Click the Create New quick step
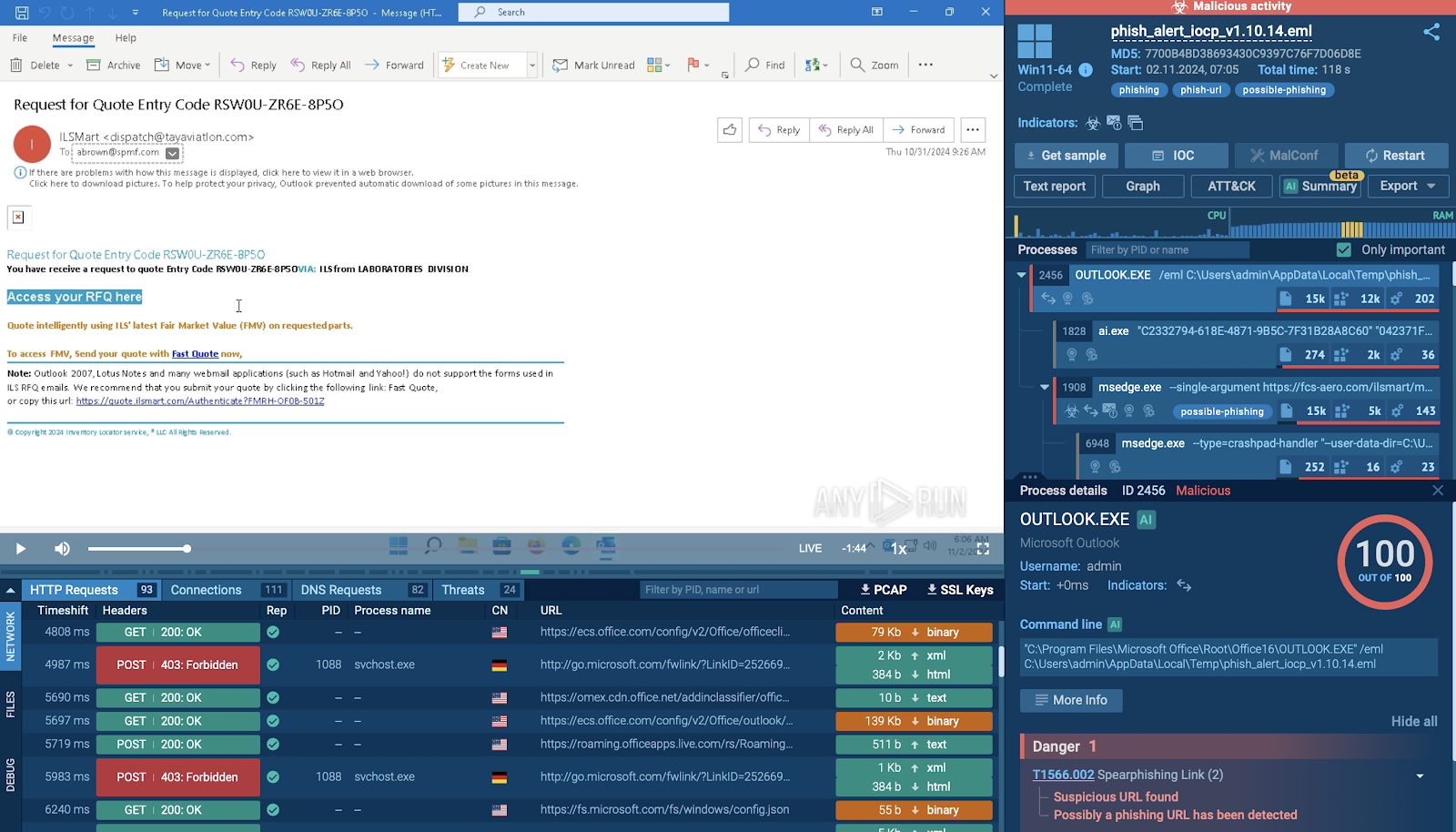Viewport: 1456px width, 832px height. pos(475,65)
